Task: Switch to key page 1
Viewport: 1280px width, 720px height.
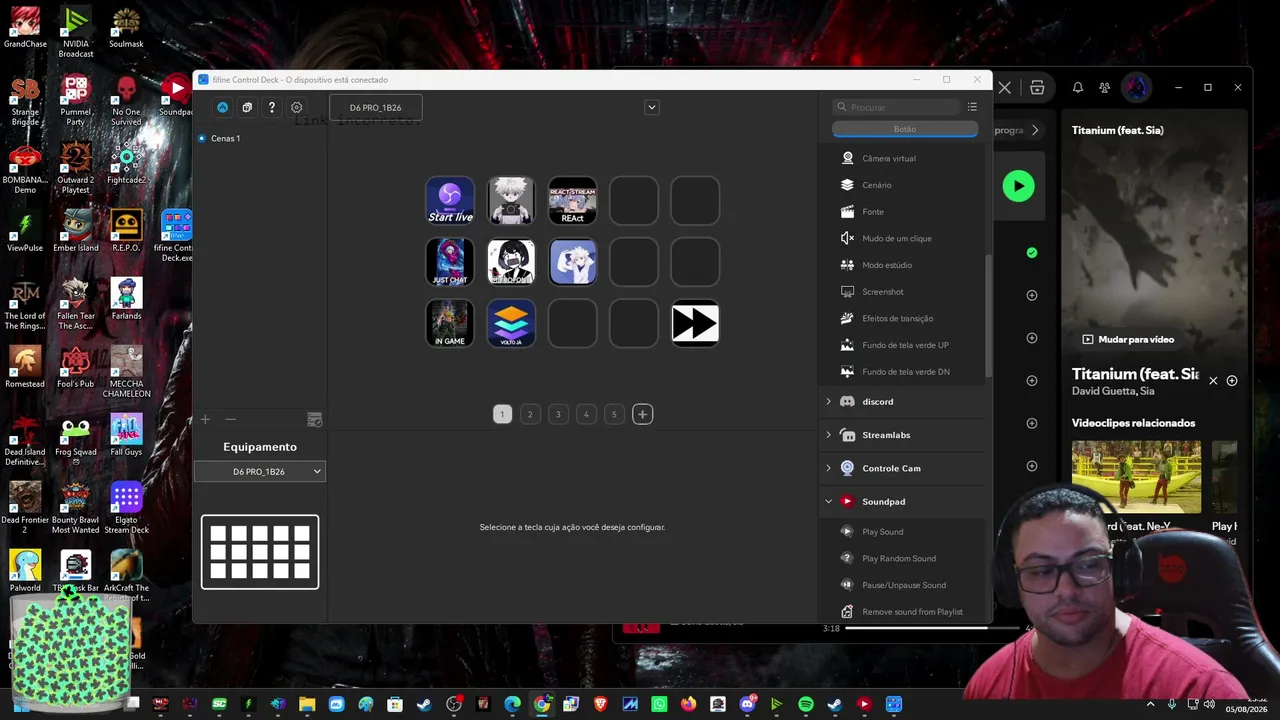Action: tap(502, 414)
